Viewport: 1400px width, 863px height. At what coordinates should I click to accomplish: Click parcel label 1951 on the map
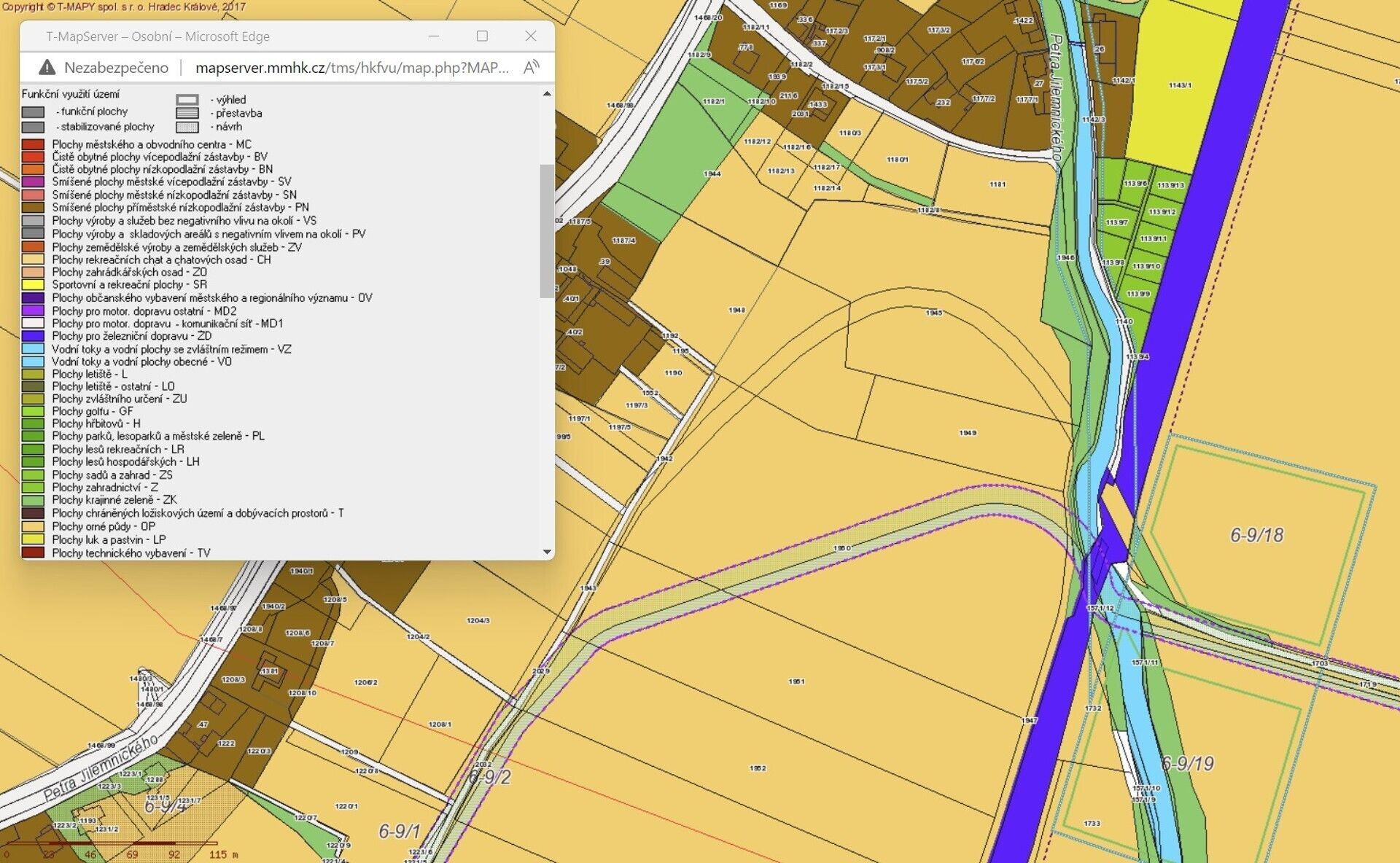(x=796, y=682)
